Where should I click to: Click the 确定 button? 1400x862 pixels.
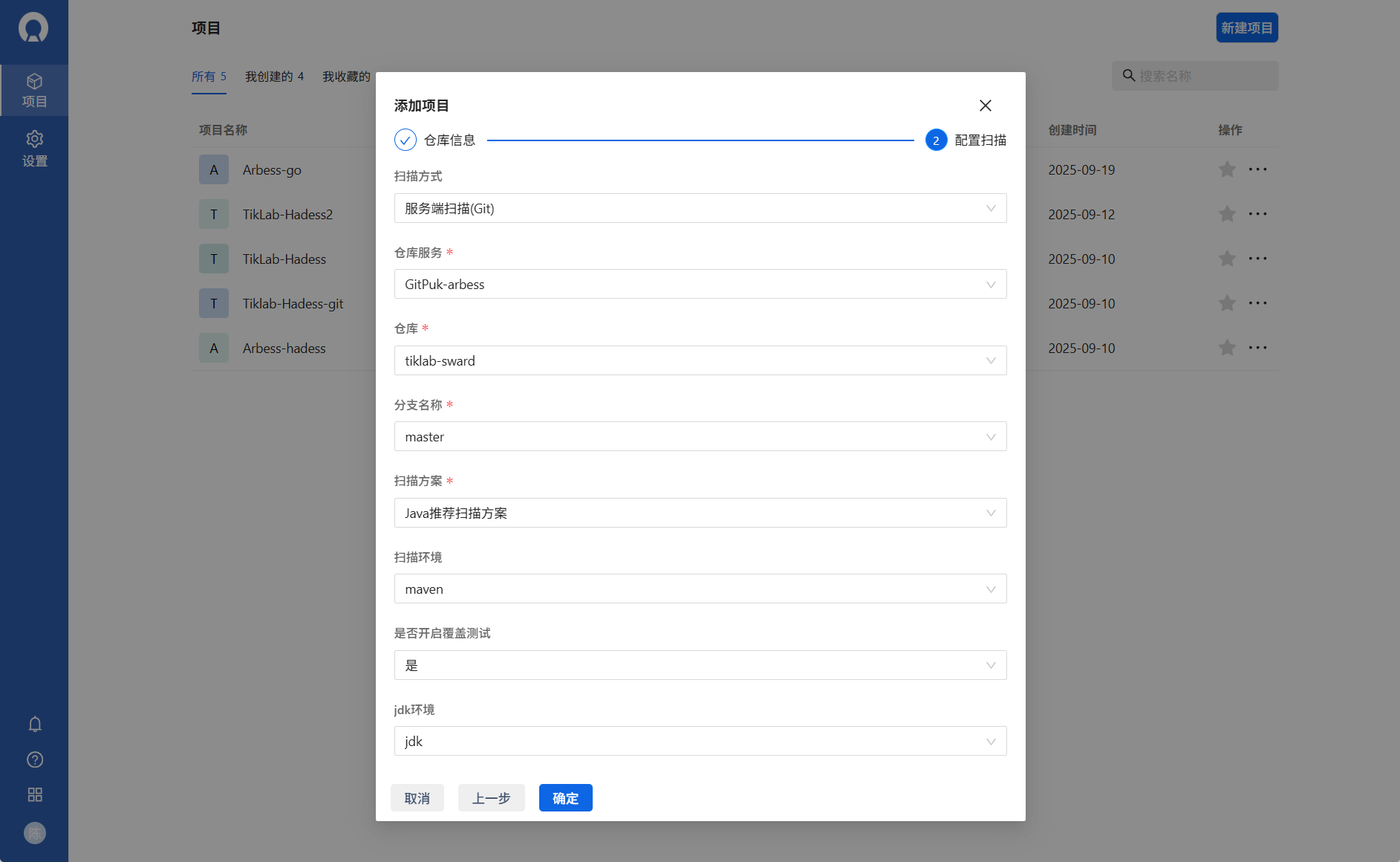566,798
